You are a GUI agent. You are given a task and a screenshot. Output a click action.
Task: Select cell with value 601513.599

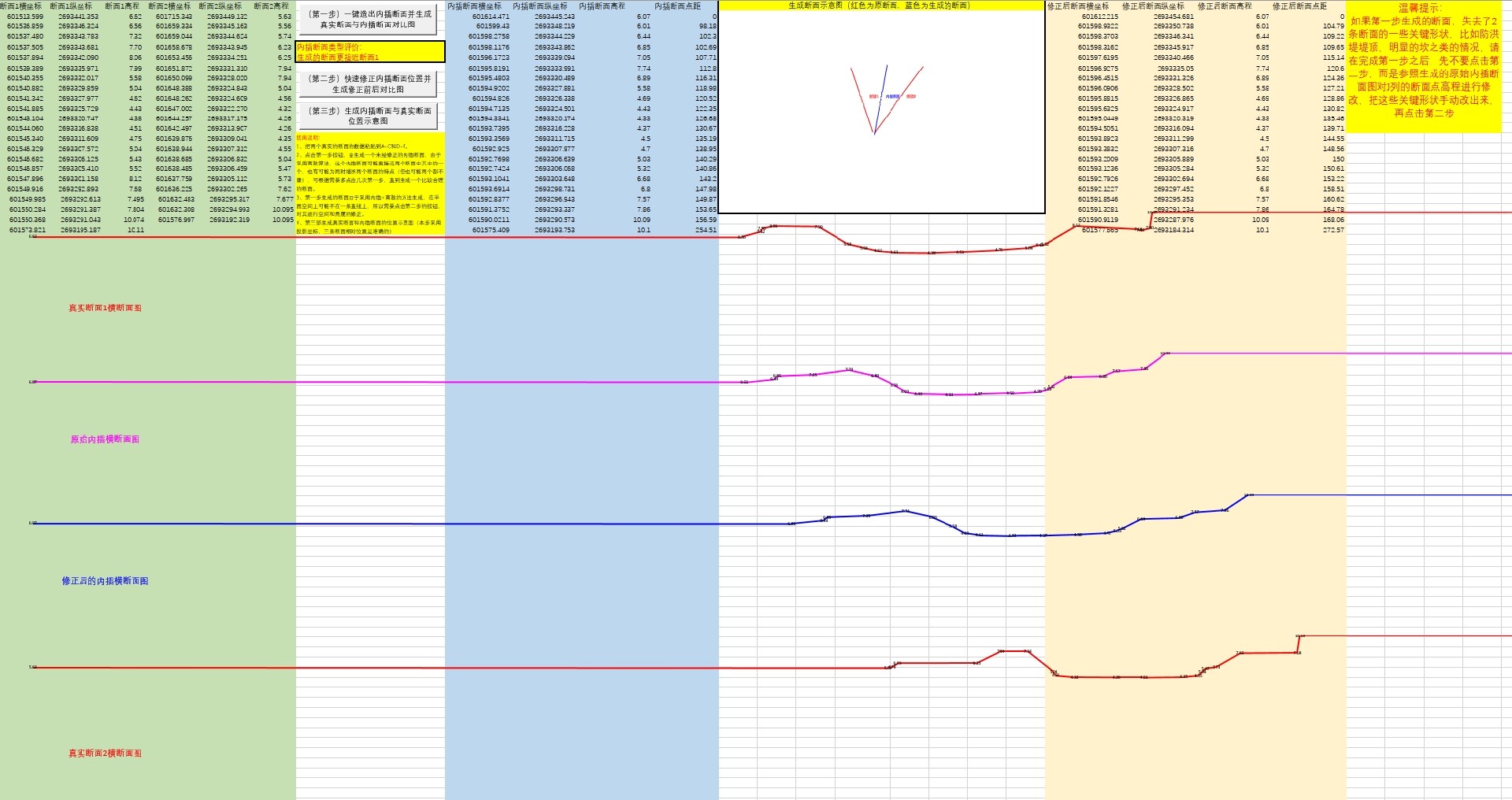click(x=25, y=17)
